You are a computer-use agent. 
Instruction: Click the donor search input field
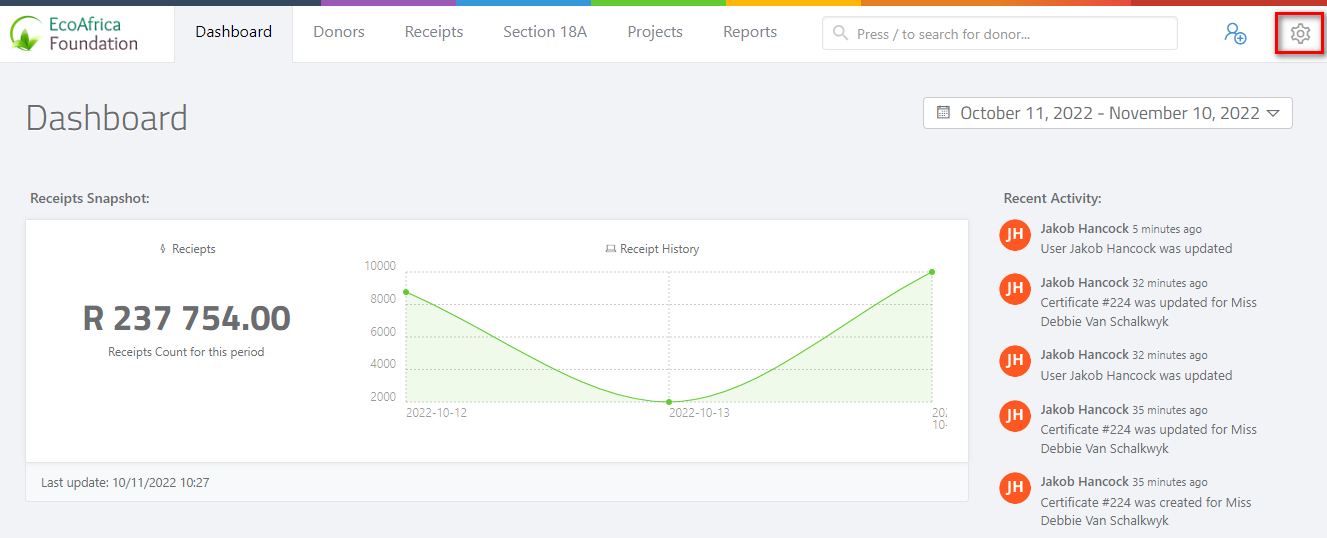coord(1010,34)
